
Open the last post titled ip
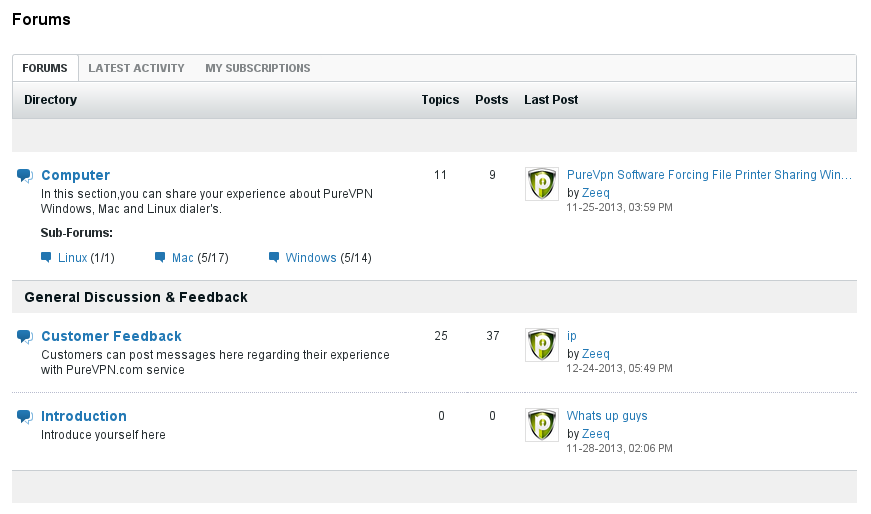(572, 336)
